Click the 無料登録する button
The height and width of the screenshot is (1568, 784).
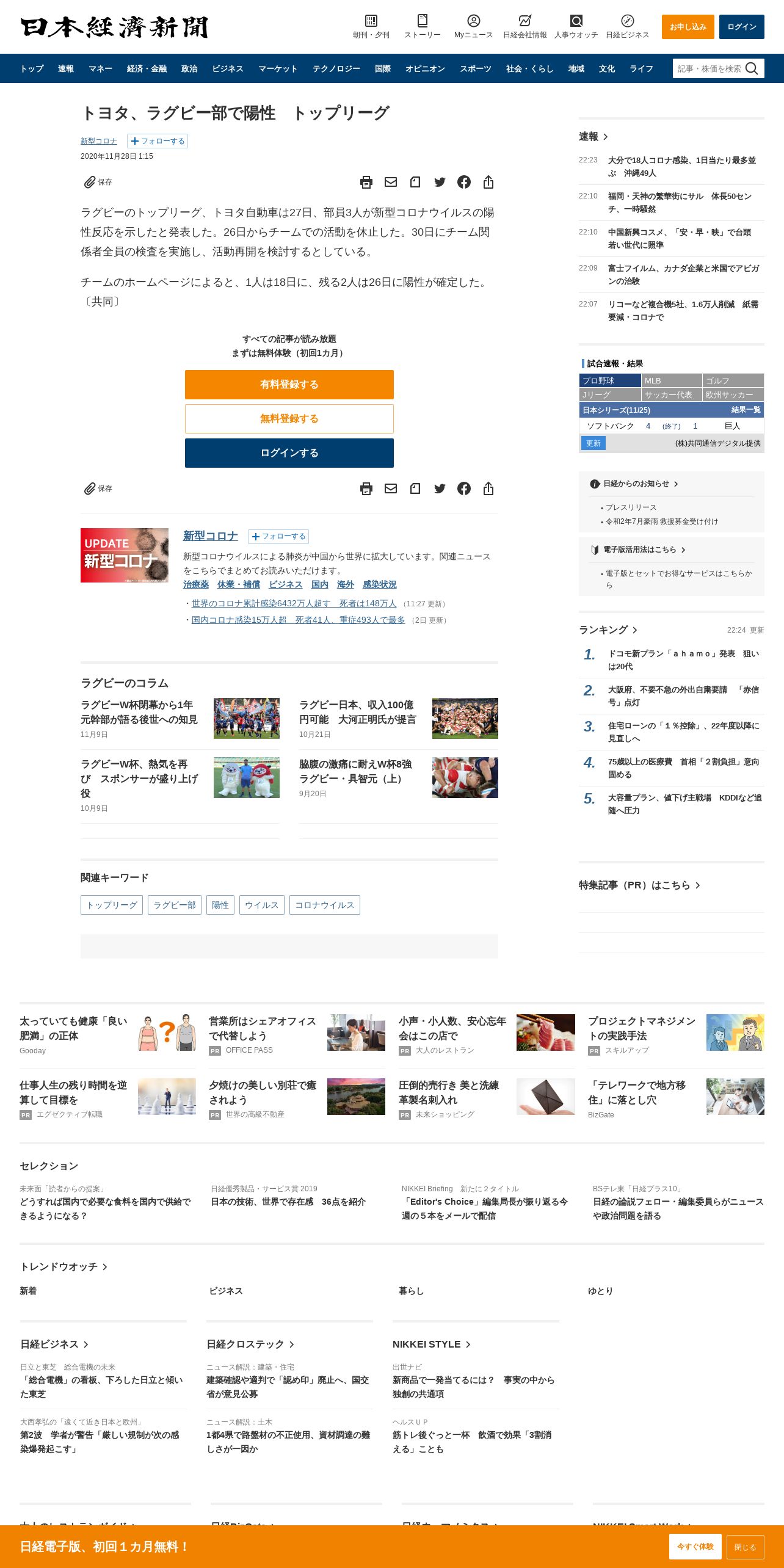(x=289, y=419)
